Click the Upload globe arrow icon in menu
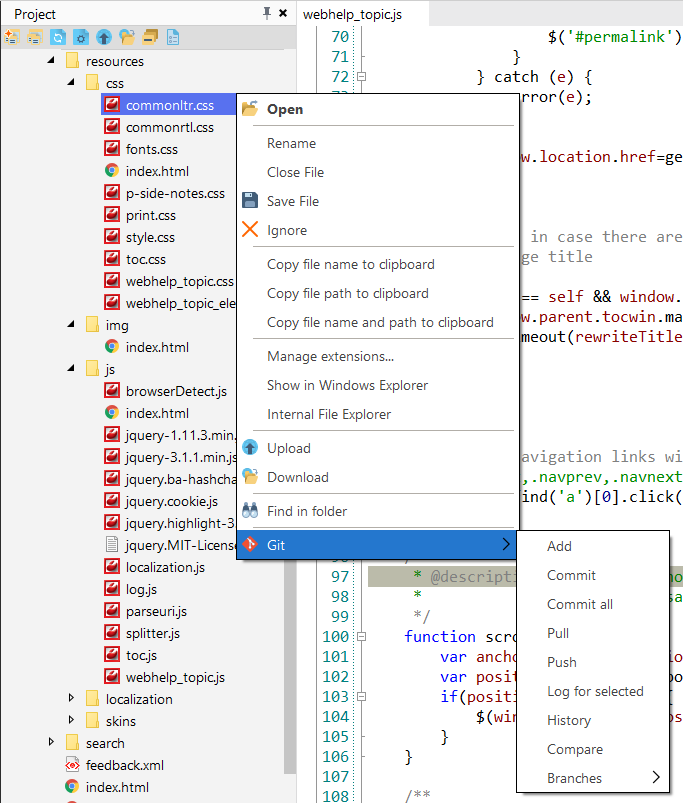Screen dimensions: 683x803 [x=250, y=448]
